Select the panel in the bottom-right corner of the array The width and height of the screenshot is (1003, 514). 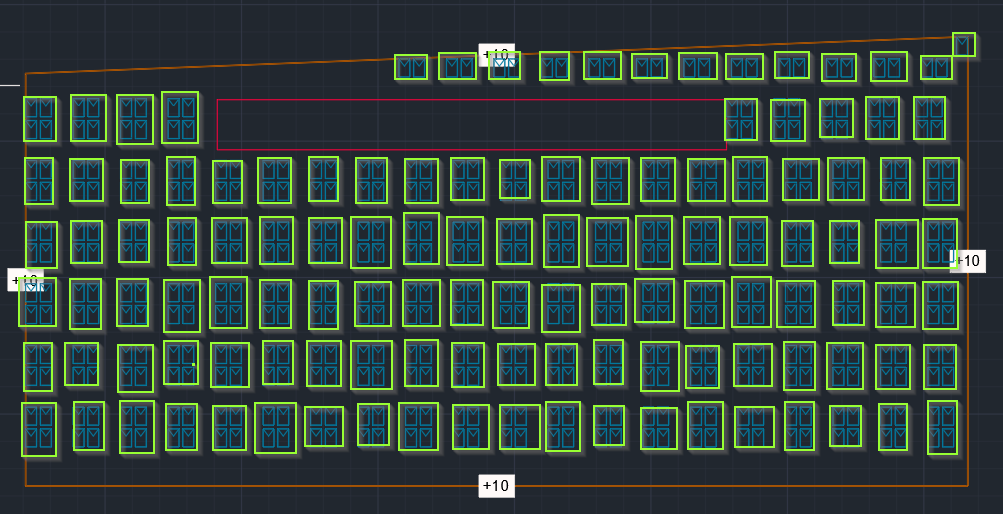click(x=942, y=428)
